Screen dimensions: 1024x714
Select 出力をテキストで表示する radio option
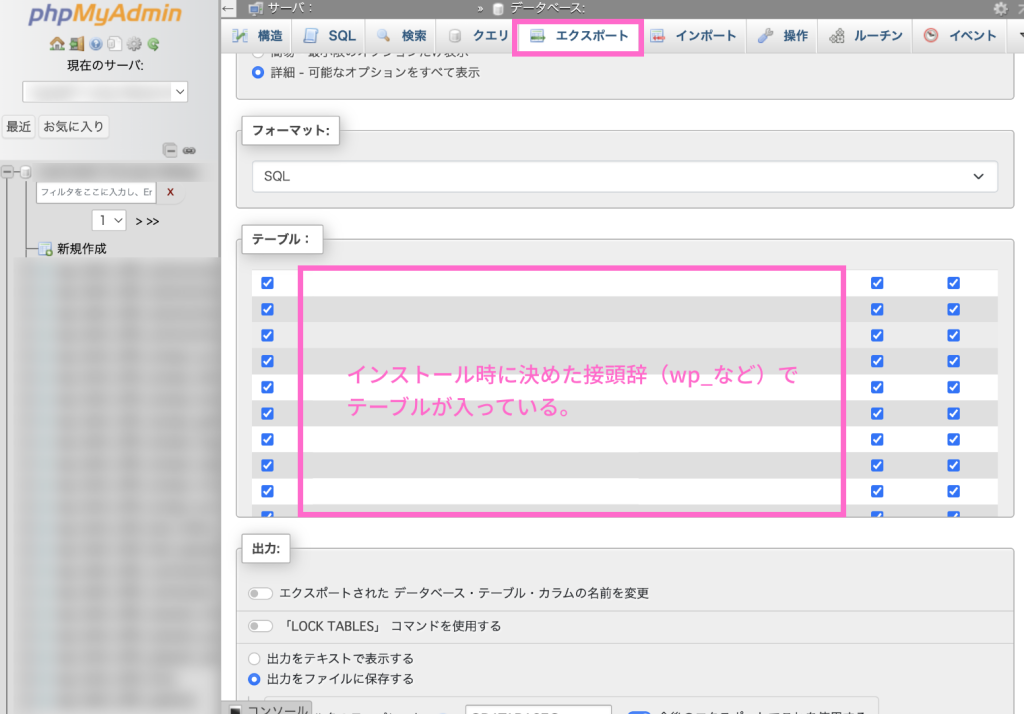[255, 659]
